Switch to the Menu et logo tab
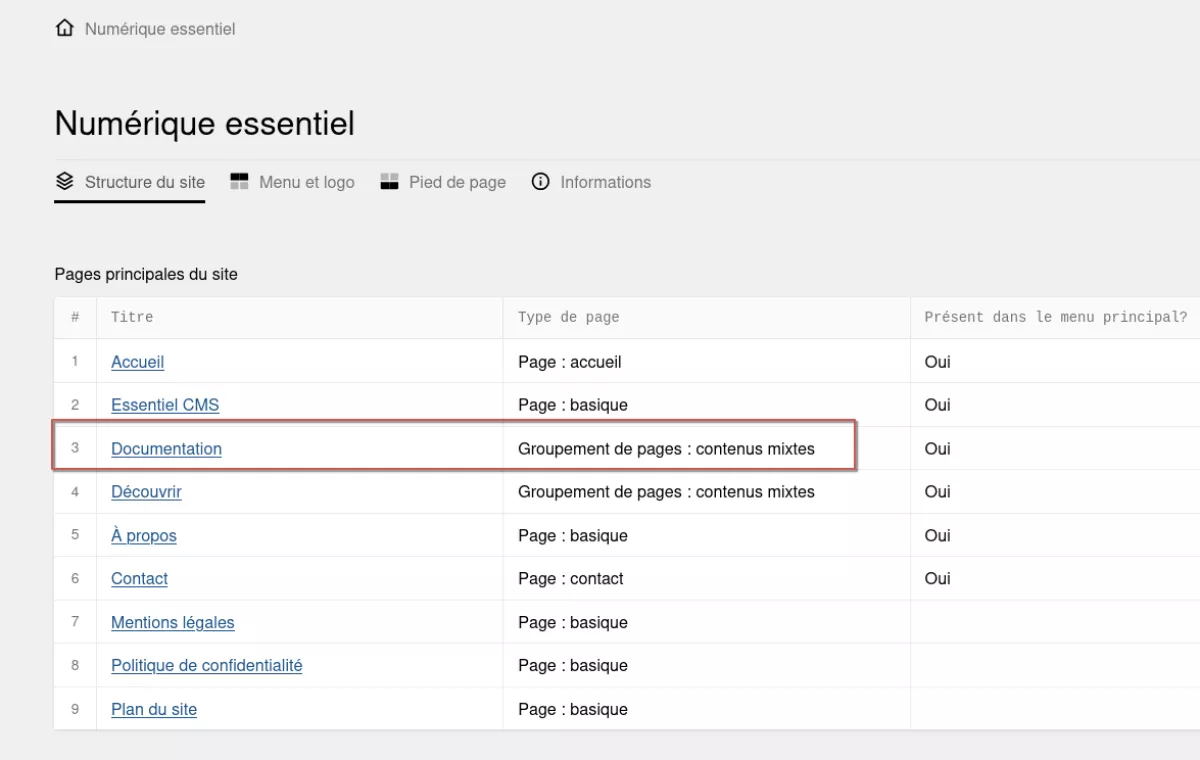Screen dimensions: 1200x760 tap(293, 182)
